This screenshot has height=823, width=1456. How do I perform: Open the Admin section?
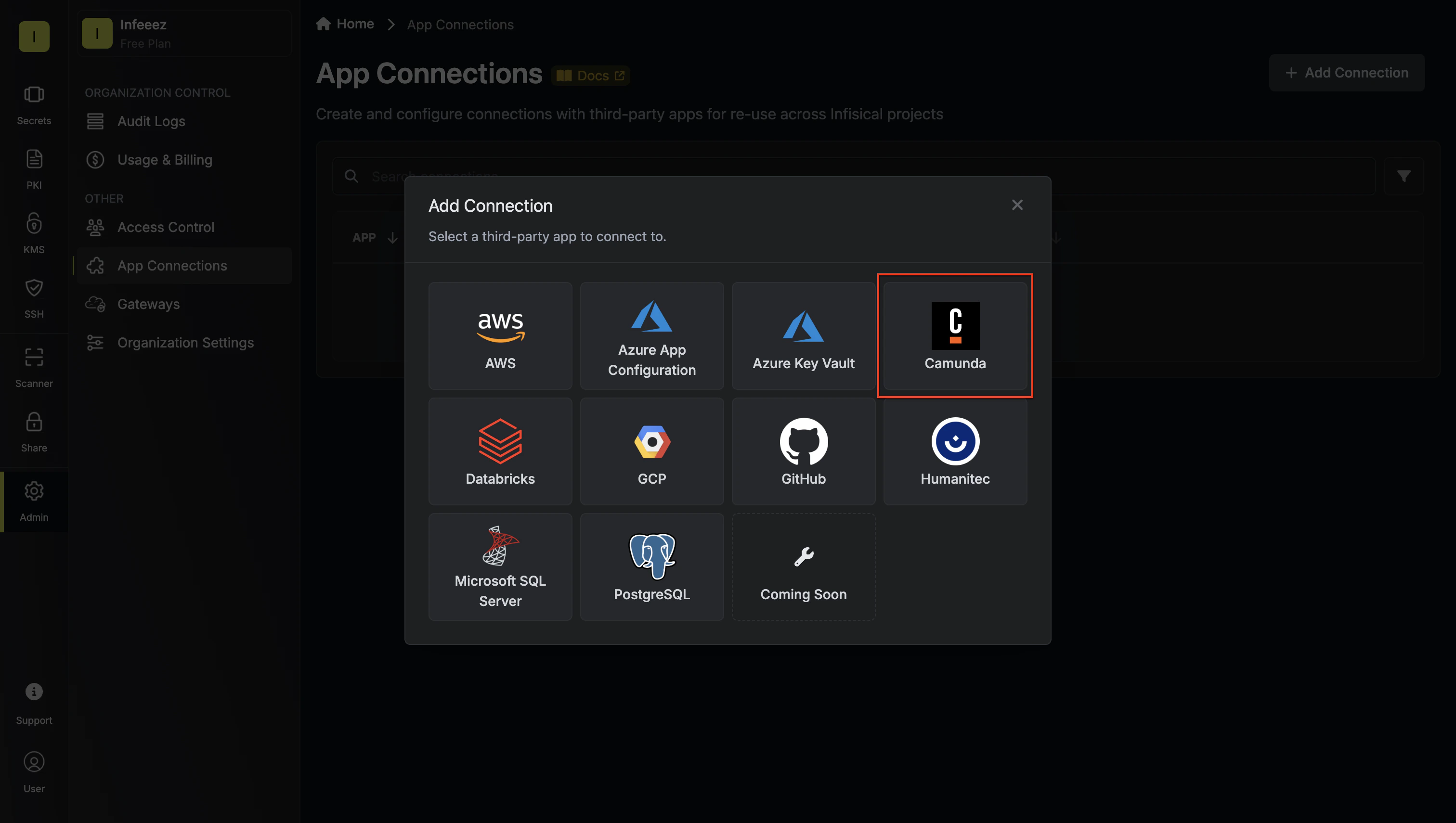[34, 502]
